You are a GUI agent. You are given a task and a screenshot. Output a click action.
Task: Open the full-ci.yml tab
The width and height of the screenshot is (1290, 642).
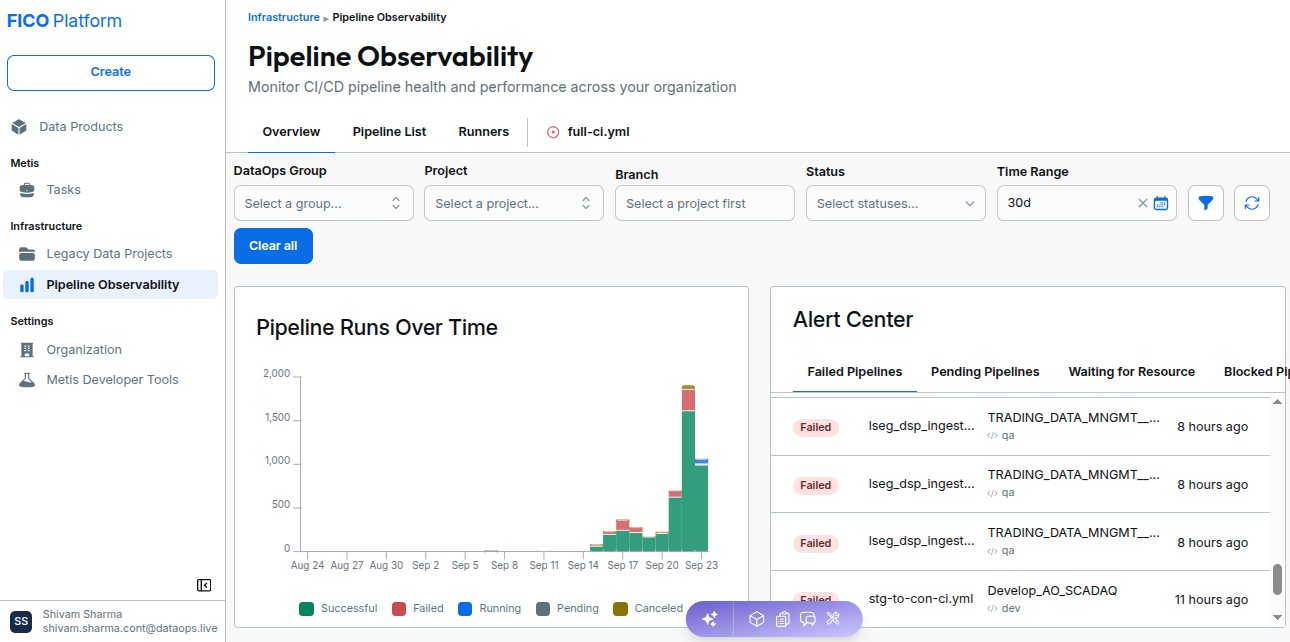588,132
